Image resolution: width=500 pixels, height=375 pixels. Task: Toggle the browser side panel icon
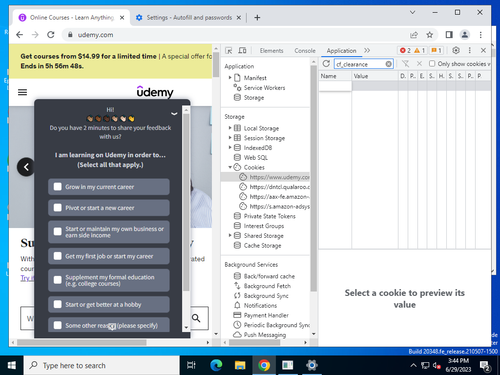click(x=449, y=35)
